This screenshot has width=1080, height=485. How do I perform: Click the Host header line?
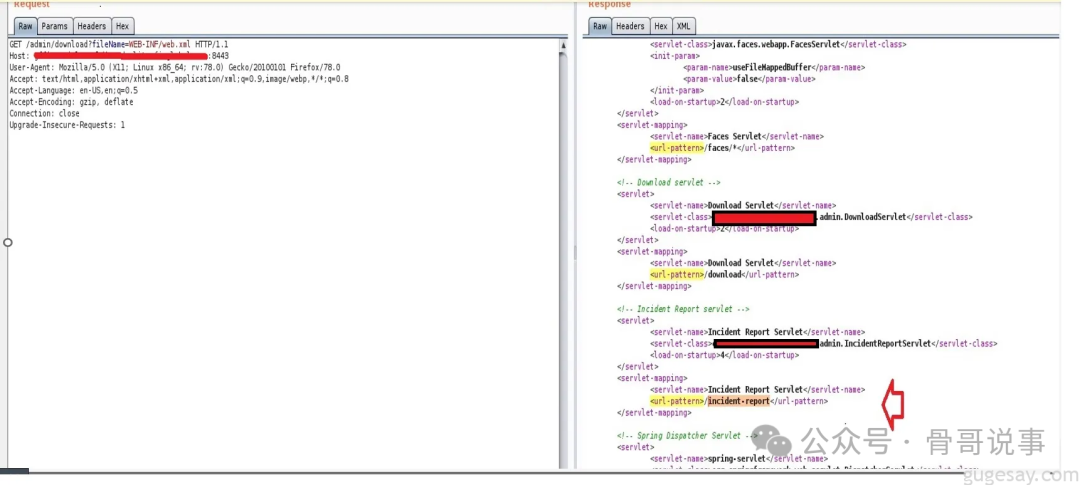pos(119,56)
